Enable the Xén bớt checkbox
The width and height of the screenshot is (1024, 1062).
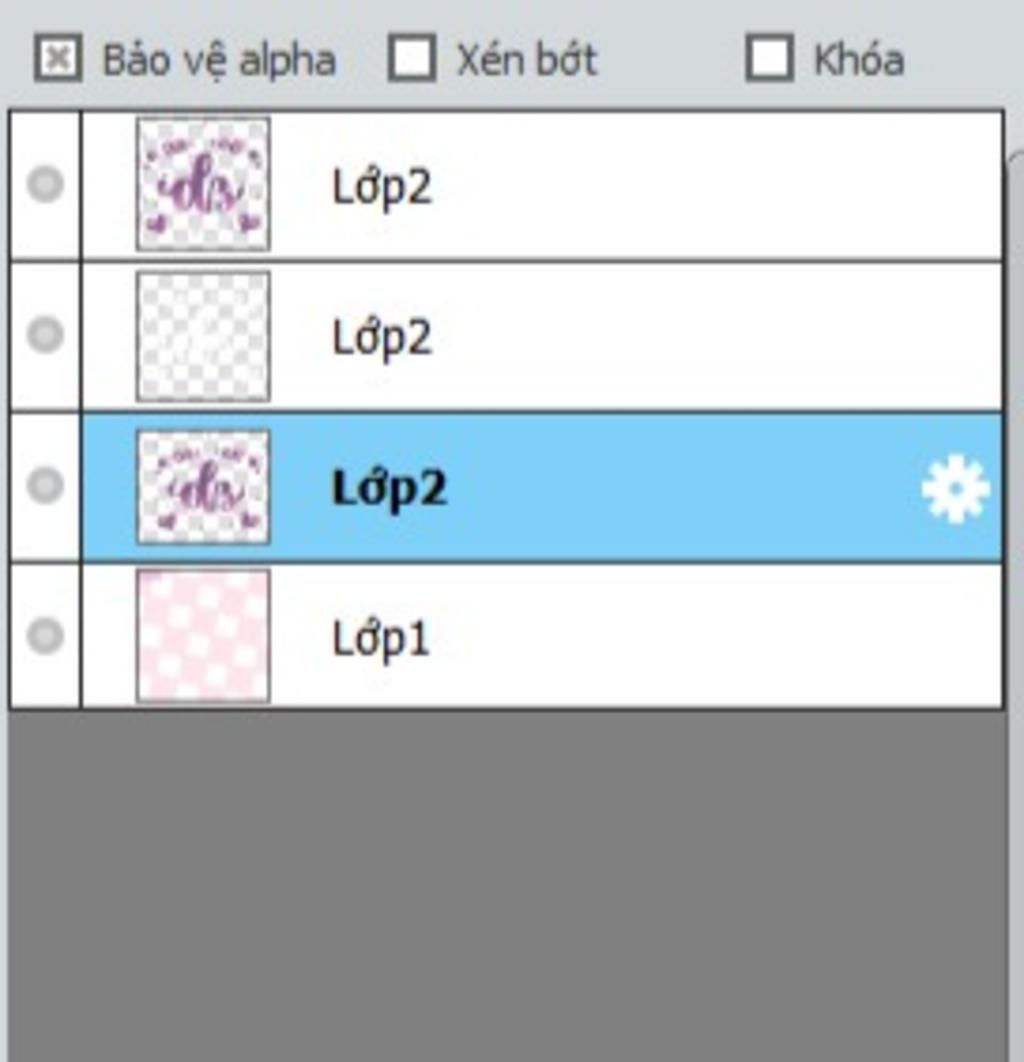[x=412, y=58]
